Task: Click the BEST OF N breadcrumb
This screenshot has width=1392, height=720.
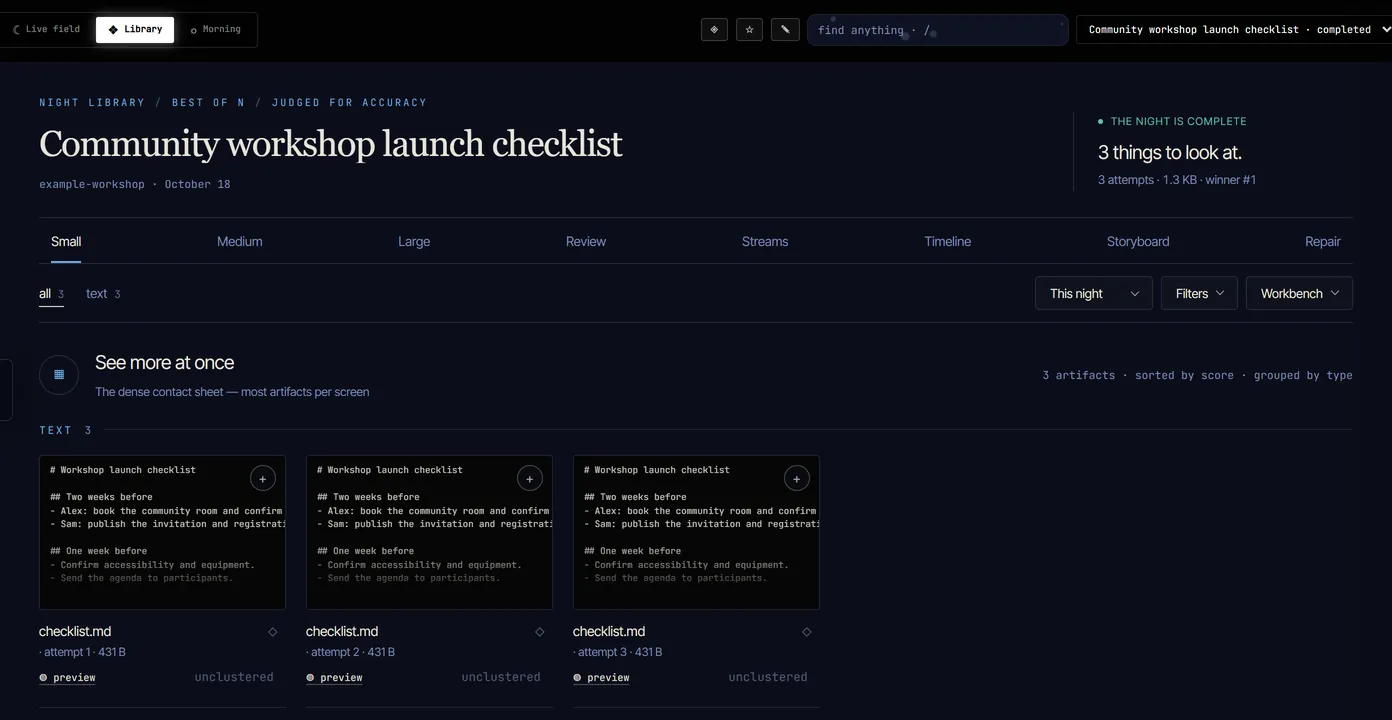Action: click(x=208, y=102)
